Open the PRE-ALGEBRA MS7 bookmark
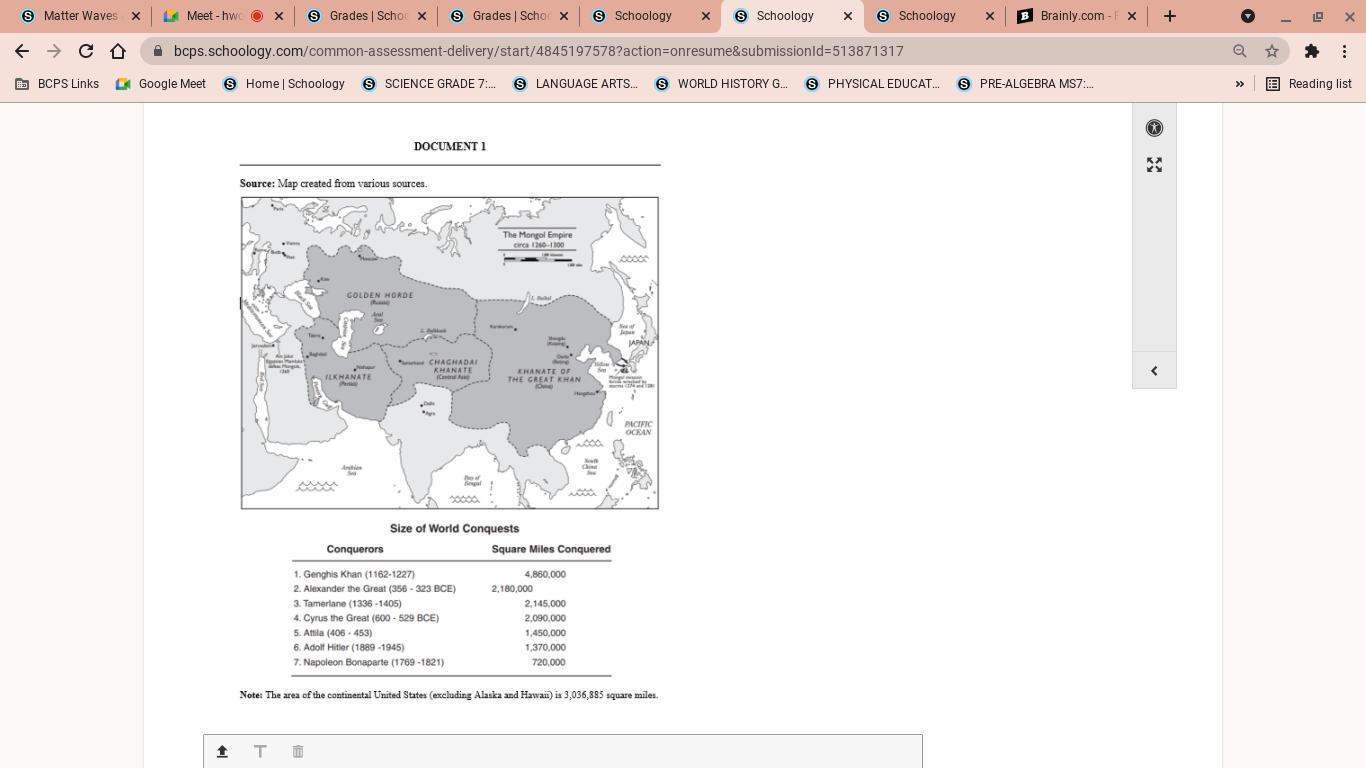 click(x=1026, y=84)
